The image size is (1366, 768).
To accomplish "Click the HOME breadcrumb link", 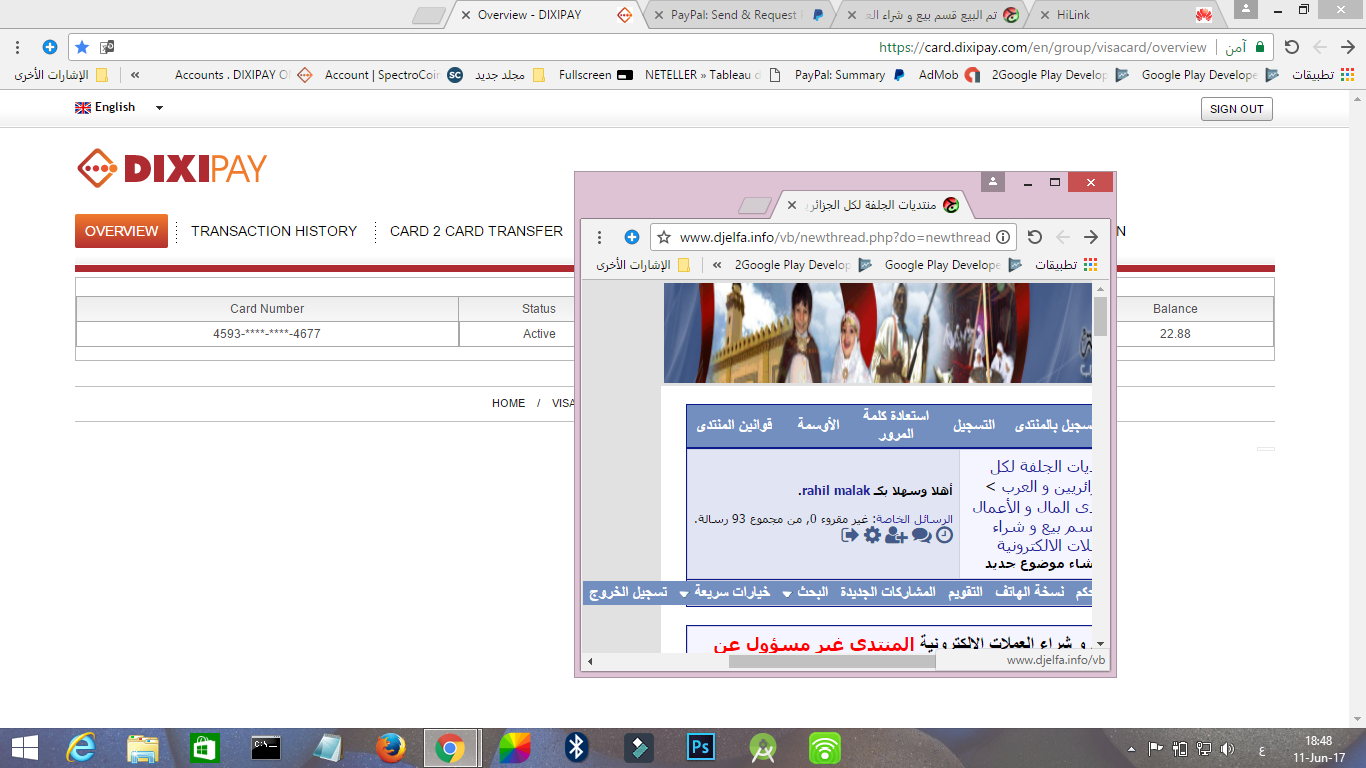I will (508, 403).
